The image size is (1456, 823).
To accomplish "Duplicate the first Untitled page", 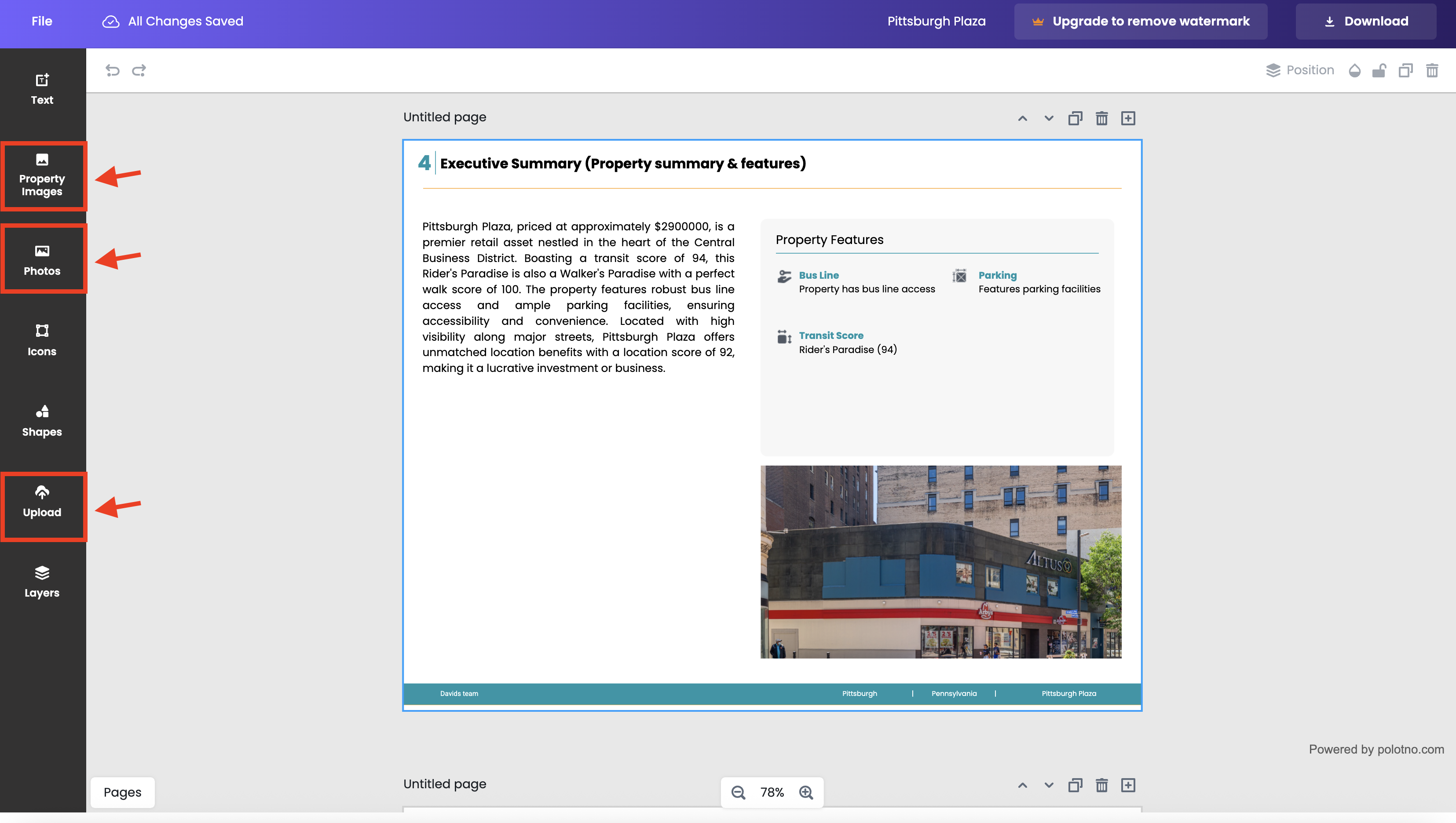I will [1075, 118].
